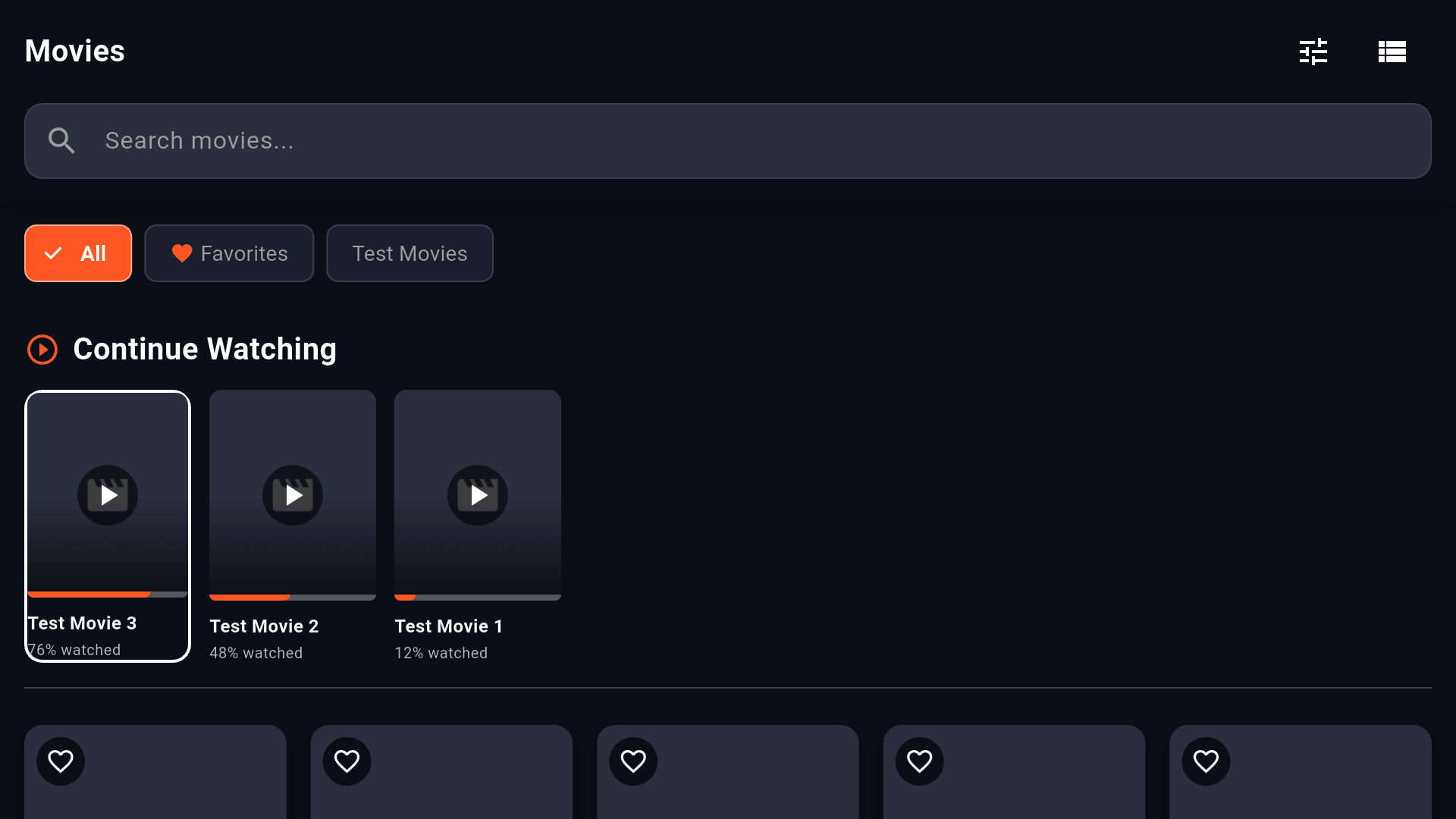Image resolution: width=1456 pixels, height=819 pixels.
Task: Play Test Movie 1 clapperboard icon
Action: (x=478, y=495)
